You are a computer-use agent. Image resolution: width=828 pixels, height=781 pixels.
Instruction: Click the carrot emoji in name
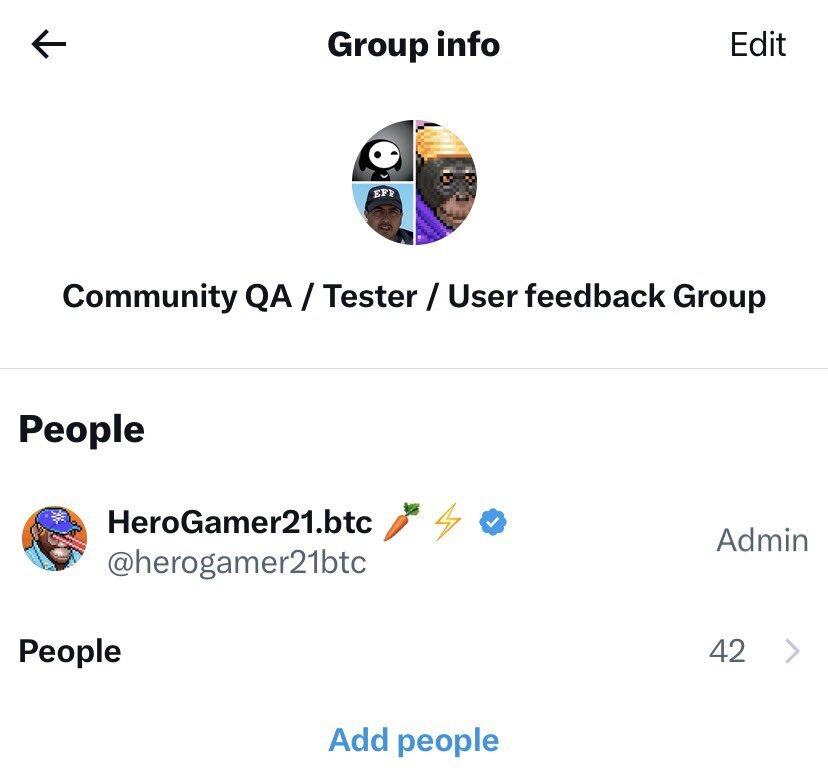pyautogui.click(x=401, y=521)
